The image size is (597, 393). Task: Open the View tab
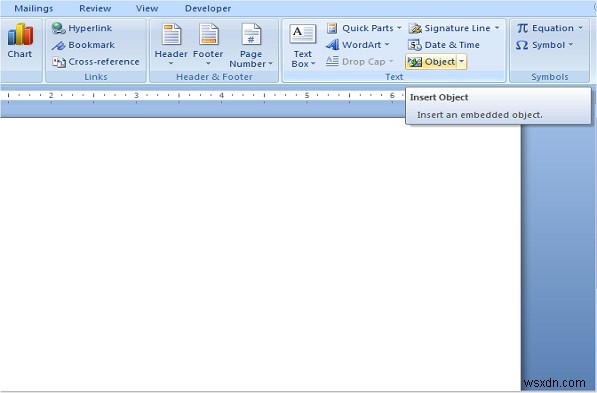tap(147, 8)
